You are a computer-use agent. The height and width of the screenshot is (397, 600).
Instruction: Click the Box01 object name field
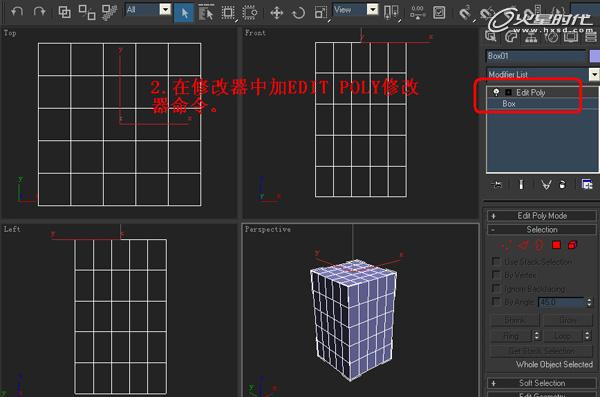point(536,56)
